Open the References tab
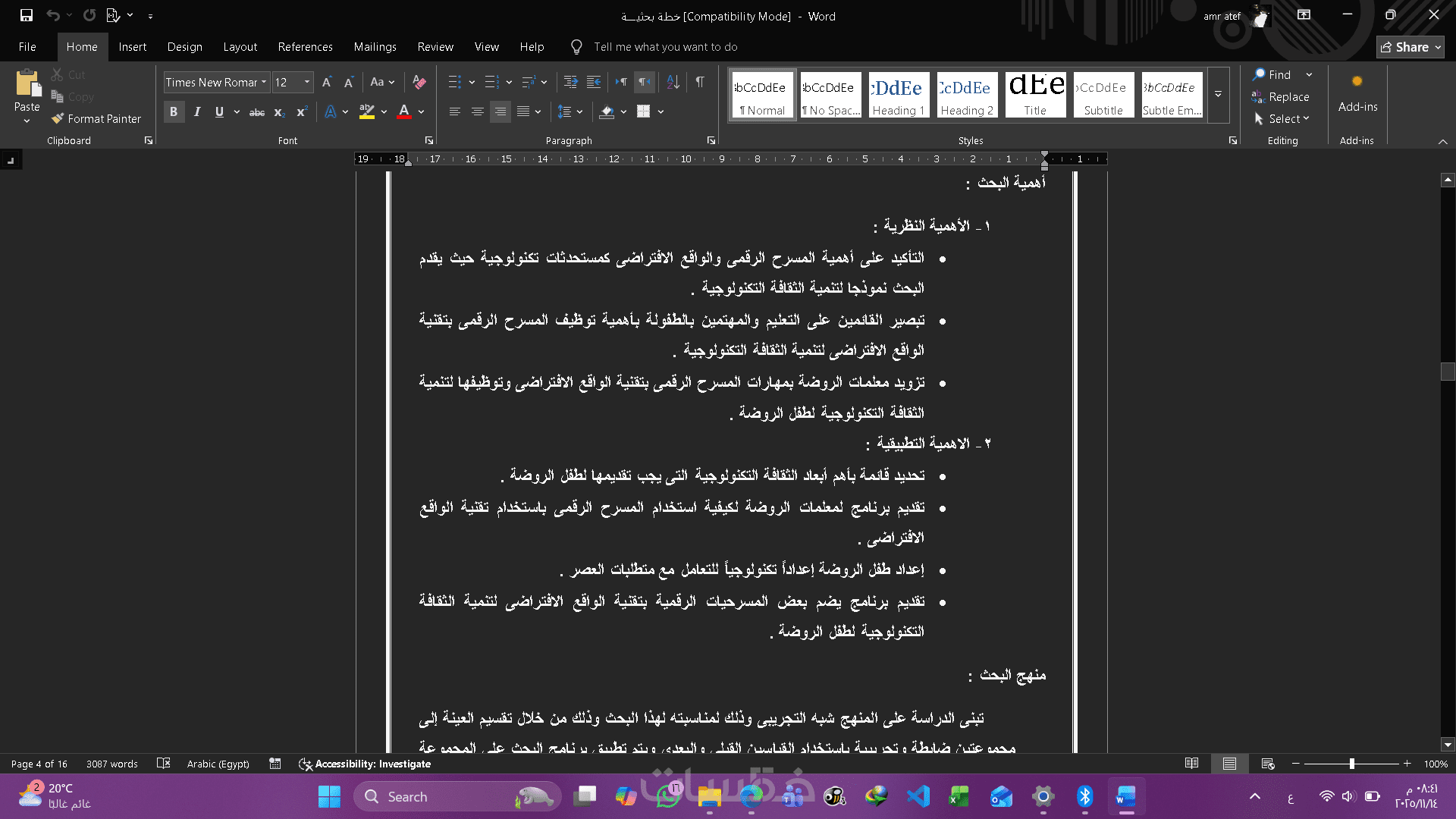 click(305, 47)
